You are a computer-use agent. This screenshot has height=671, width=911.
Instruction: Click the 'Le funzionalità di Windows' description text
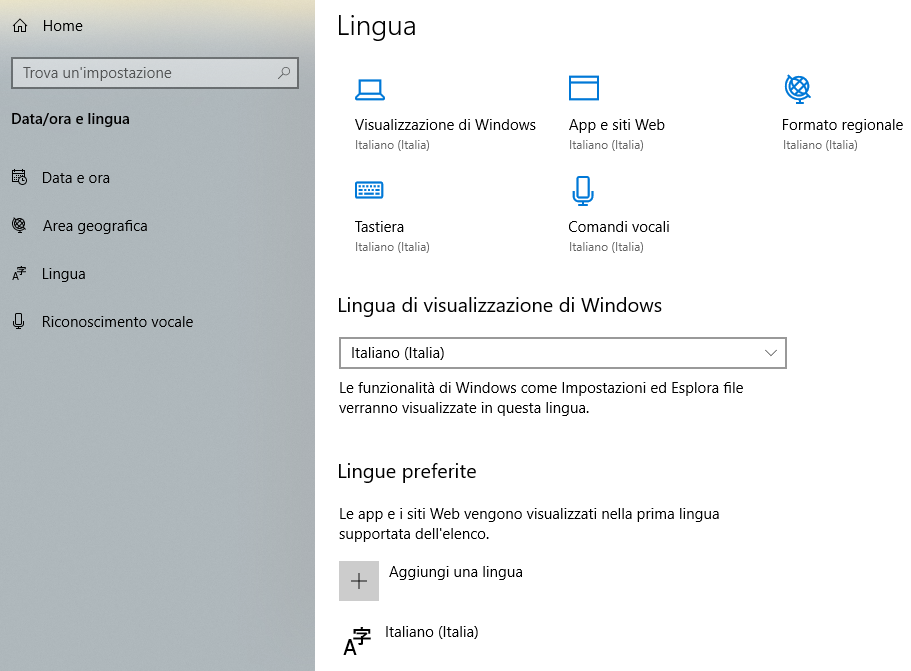coord(541,398)
